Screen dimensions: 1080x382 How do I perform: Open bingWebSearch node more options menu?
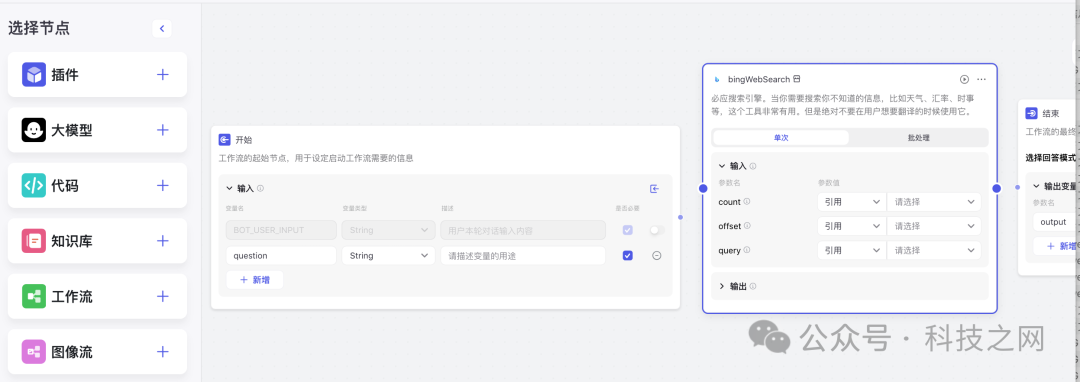tap(982, 80)
